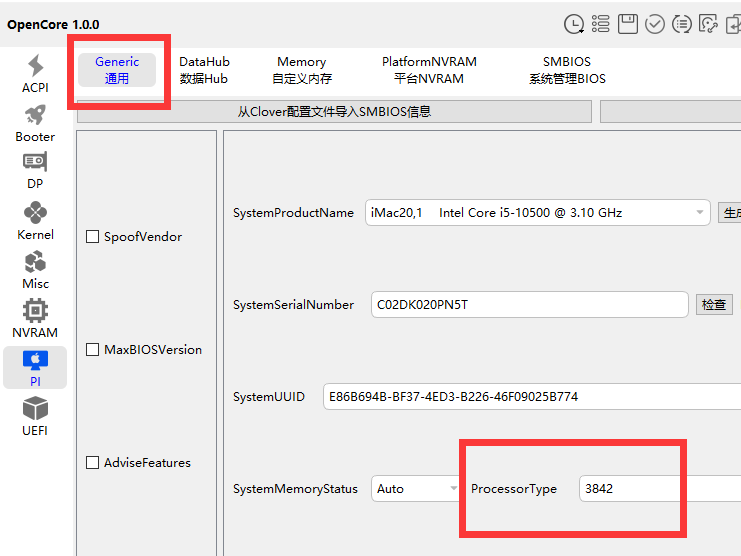Switch to the SMBIOS tab
Viewport: 741px width, 556px height.
pyautogui.click(x=567, y=70)
